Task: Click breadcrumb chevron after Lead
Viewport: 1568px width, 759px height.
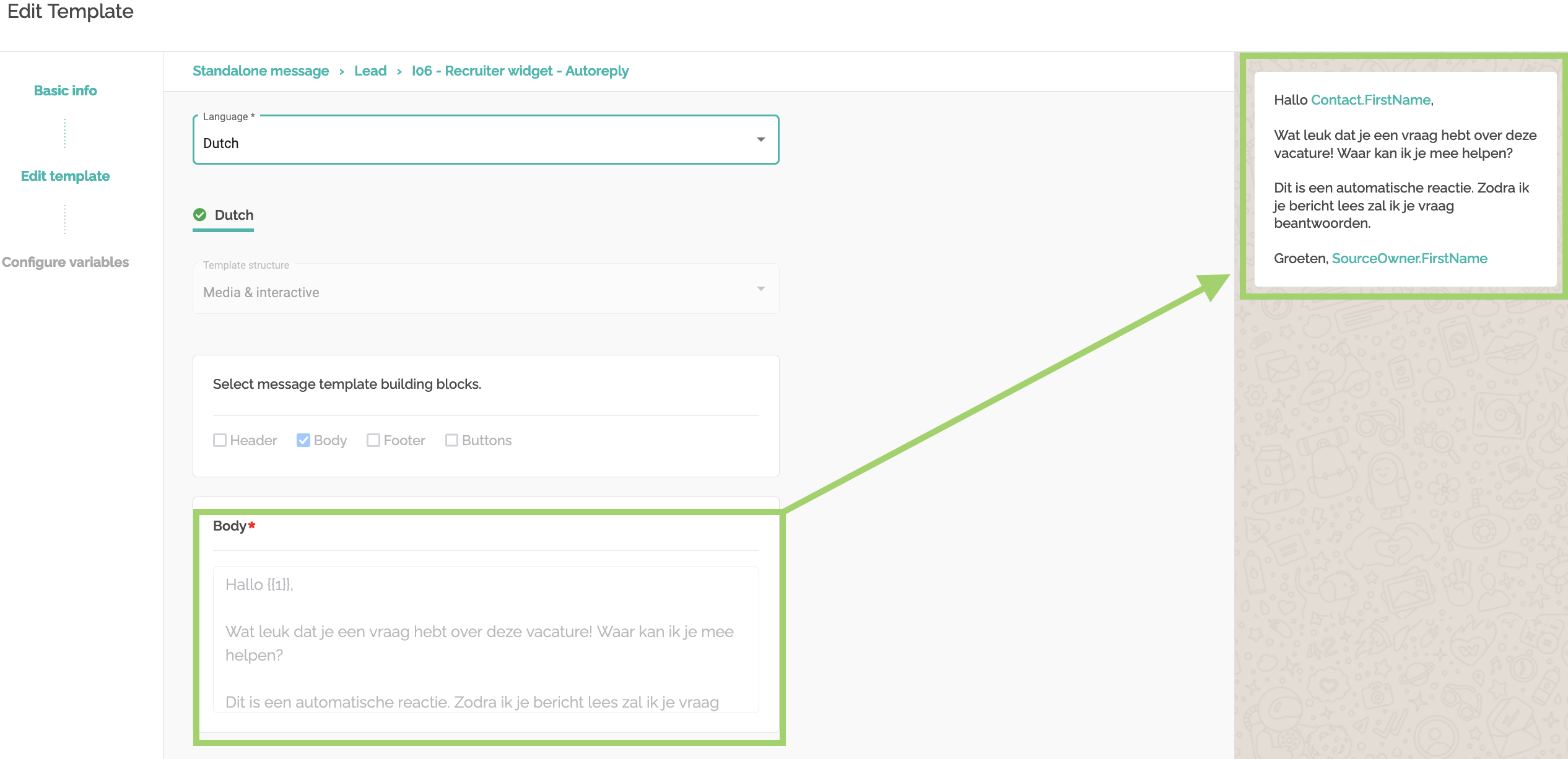Action: (x=399, y=72)
